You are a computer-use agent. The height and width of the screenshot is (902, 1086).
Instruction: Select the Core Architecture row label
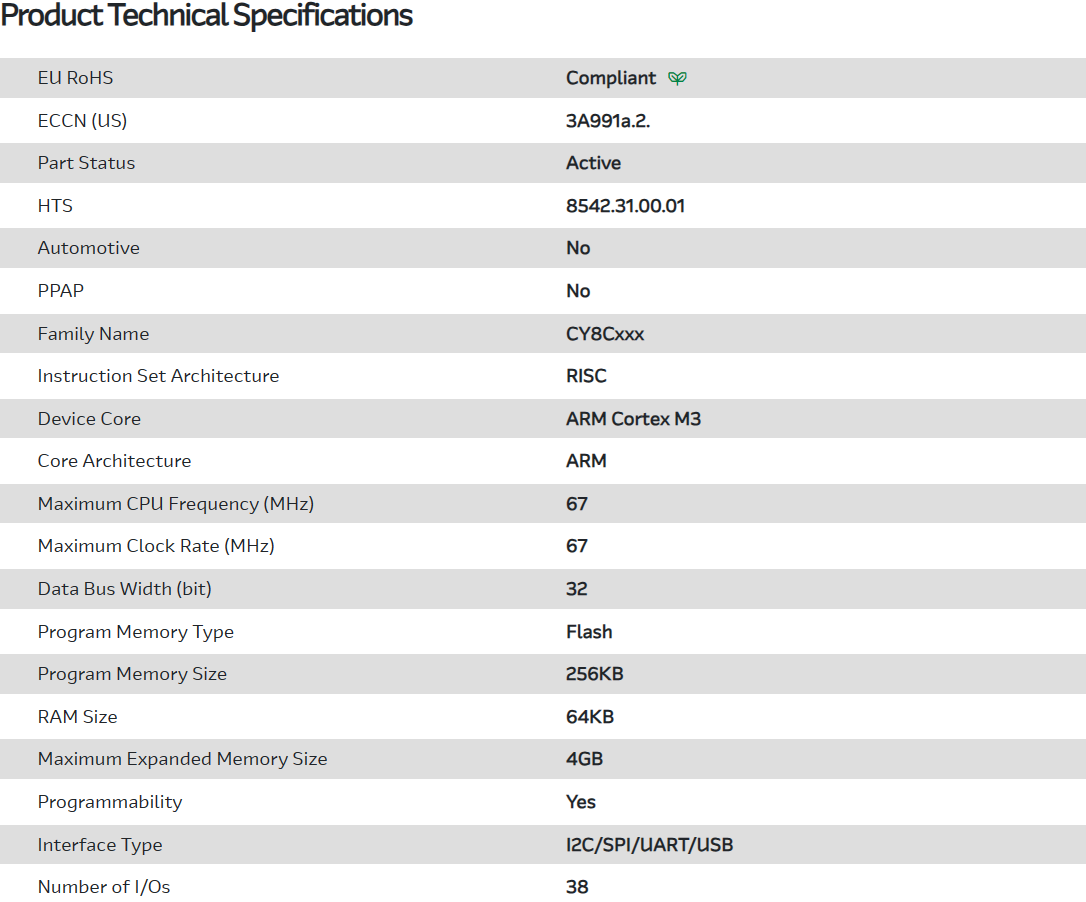[x=114, y=461]
